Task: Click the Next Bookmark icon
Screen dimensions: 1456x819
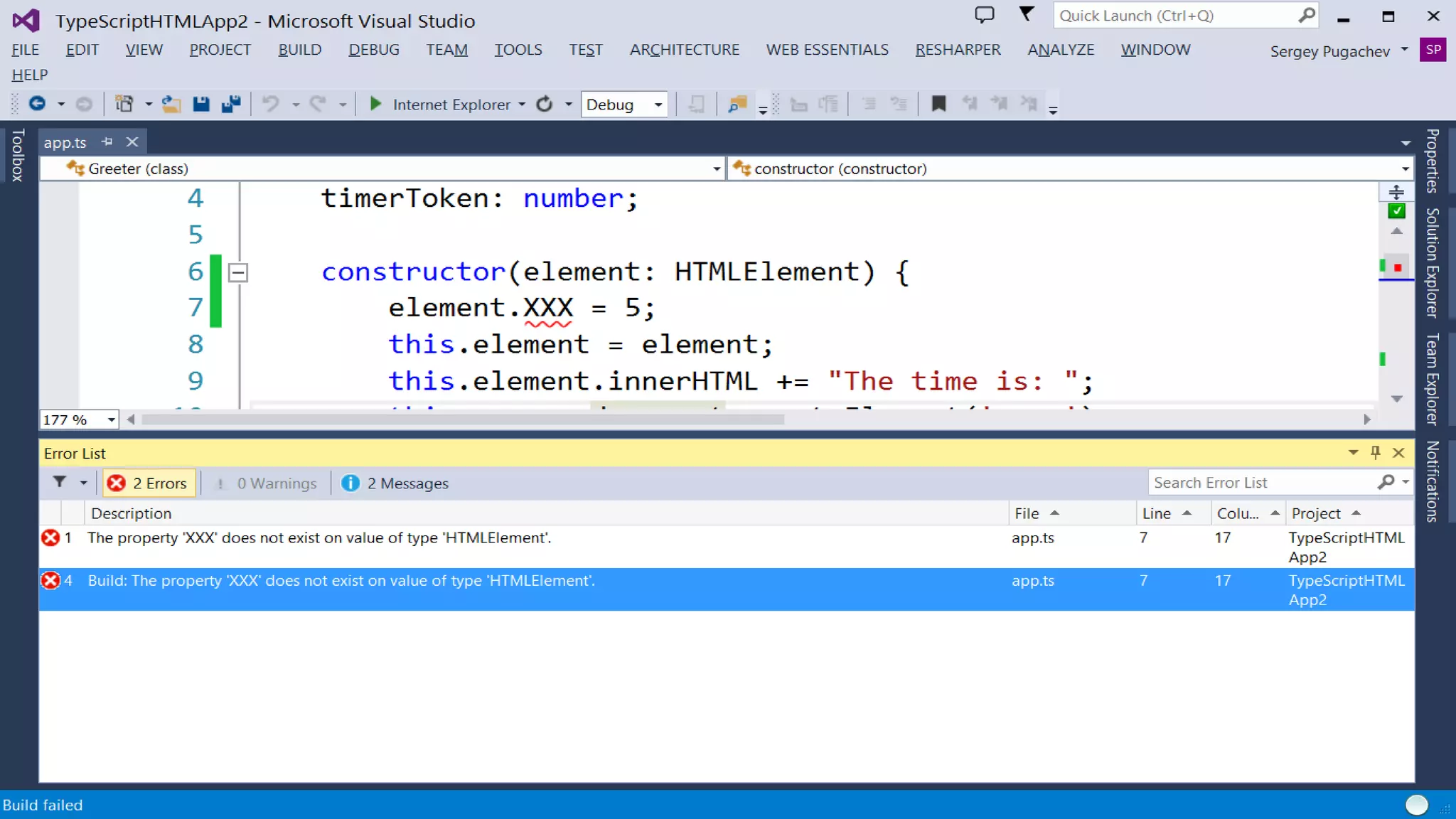Action: point(999,105)
